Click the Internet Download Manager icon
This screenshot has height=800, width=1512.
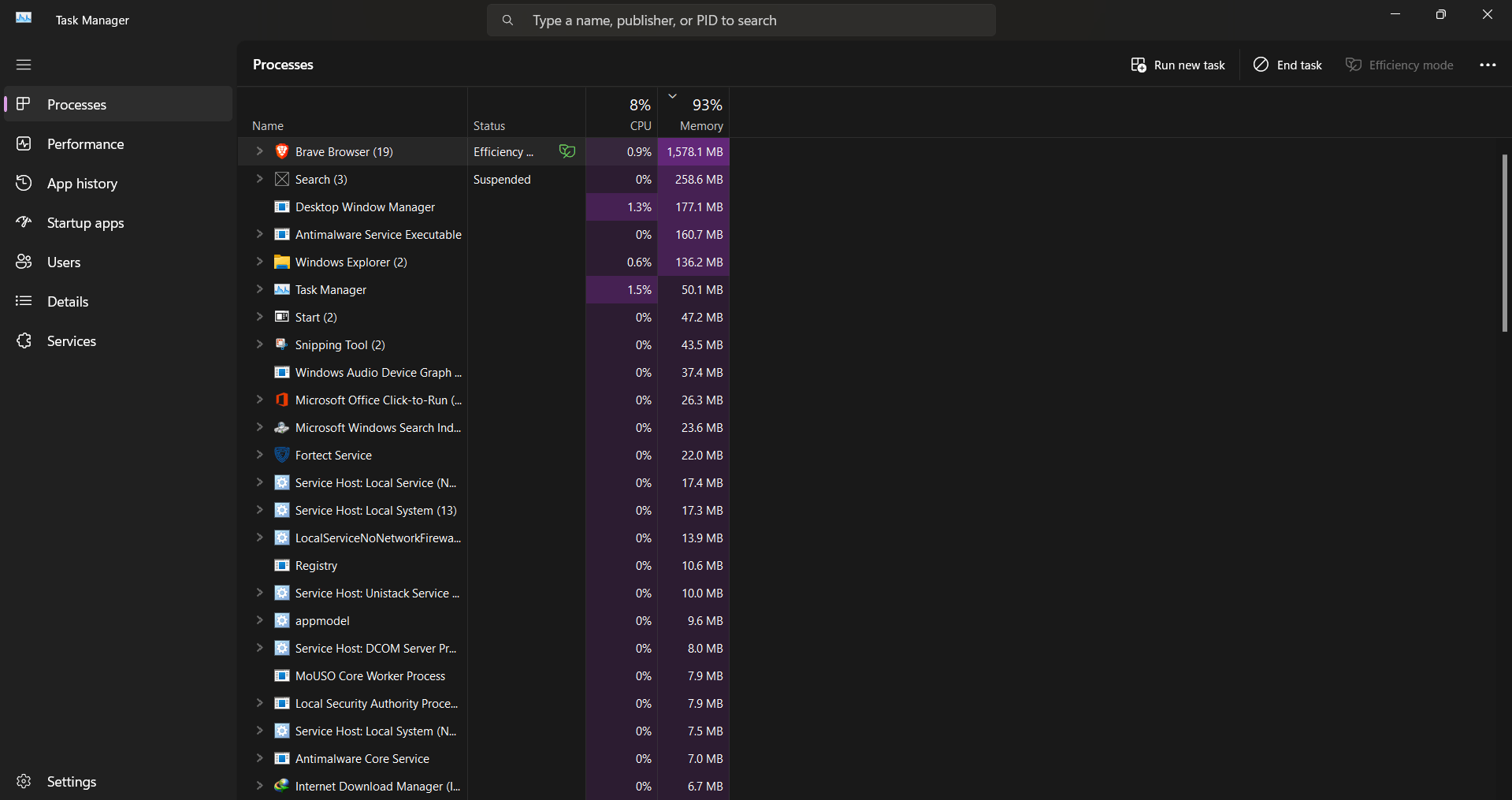pyautogui.click(x=281, y=786)
